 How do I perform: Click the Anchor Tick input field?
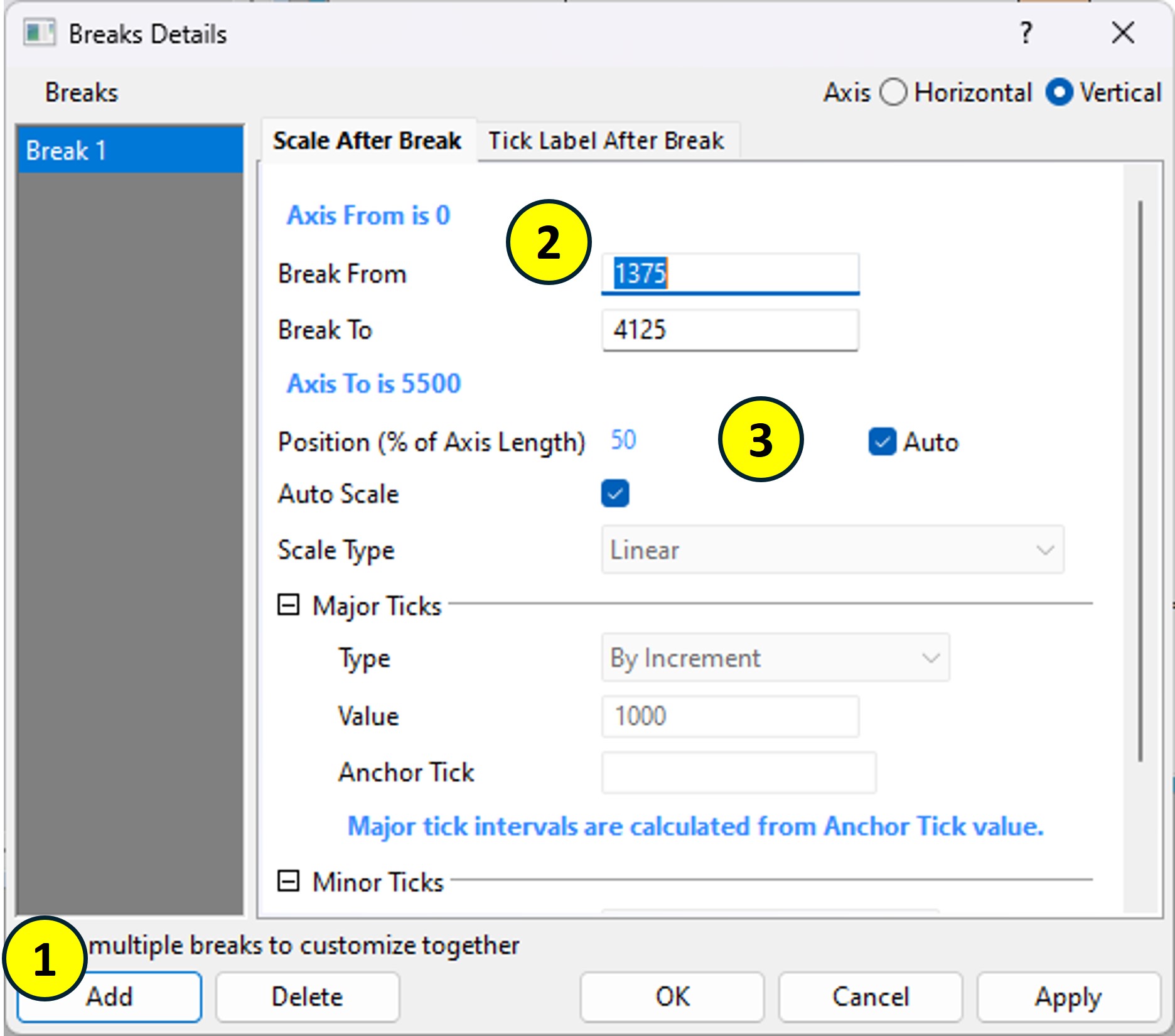point(739,772)
